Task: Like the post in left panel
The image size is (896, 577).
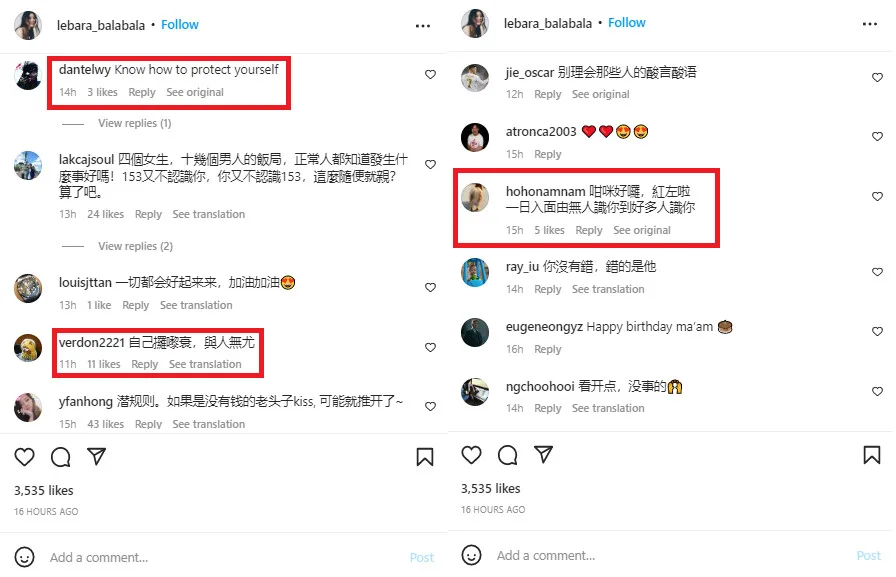Action: [25, 457]
